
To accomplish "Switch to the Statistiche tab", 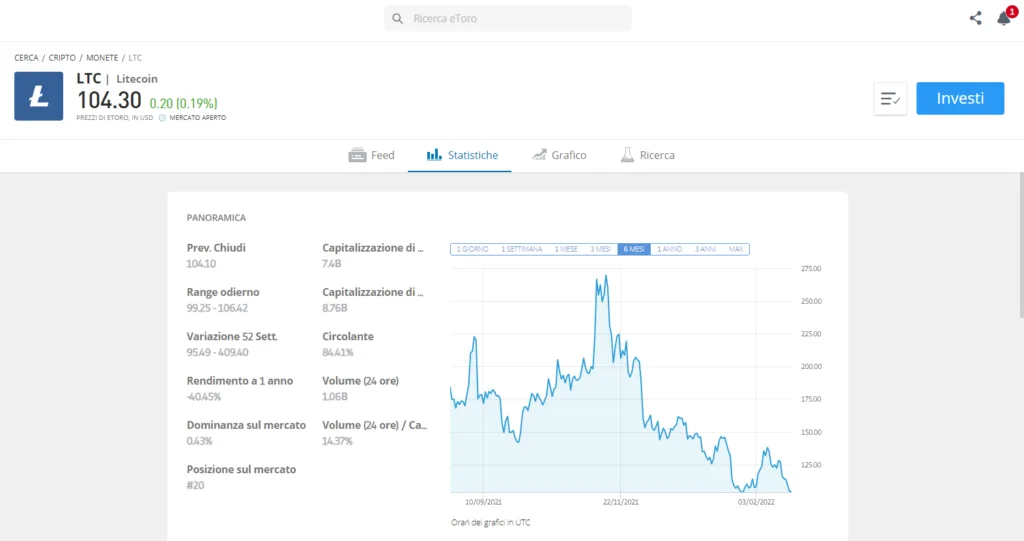I will (x=460, y=155).
